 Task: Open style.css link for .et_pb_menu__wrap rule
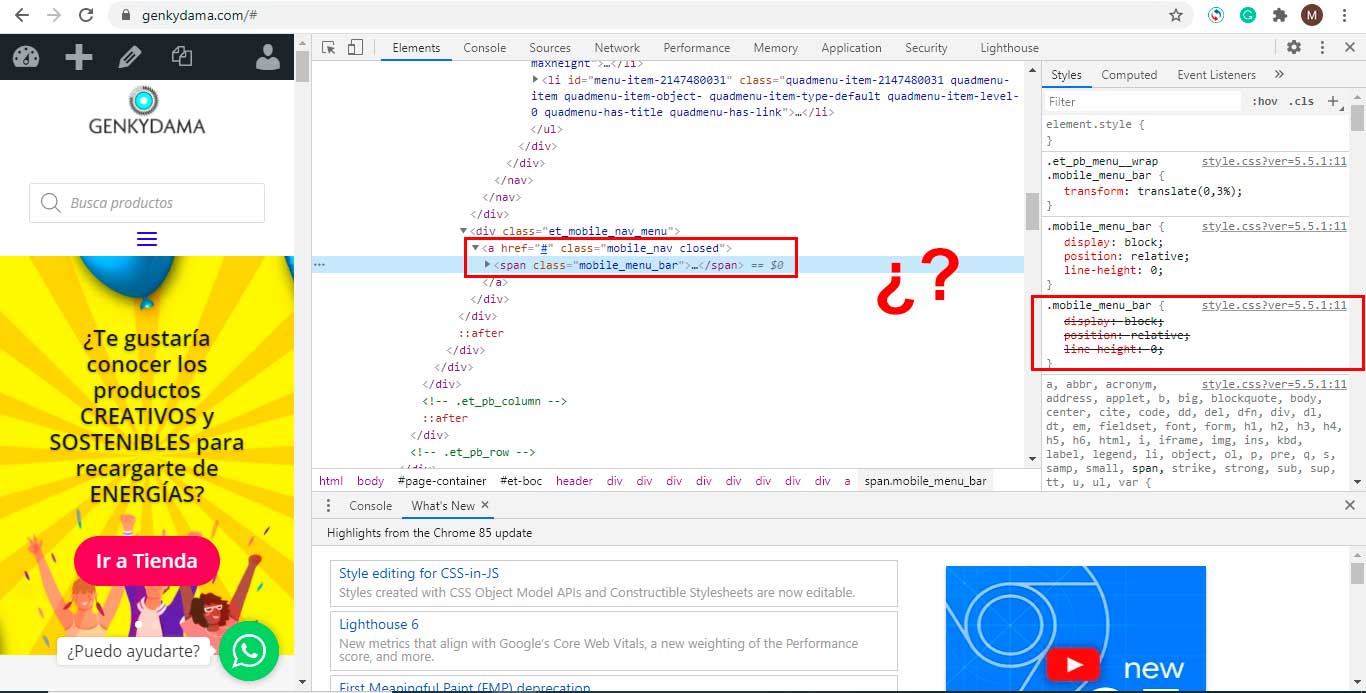tap(1274, 161)
